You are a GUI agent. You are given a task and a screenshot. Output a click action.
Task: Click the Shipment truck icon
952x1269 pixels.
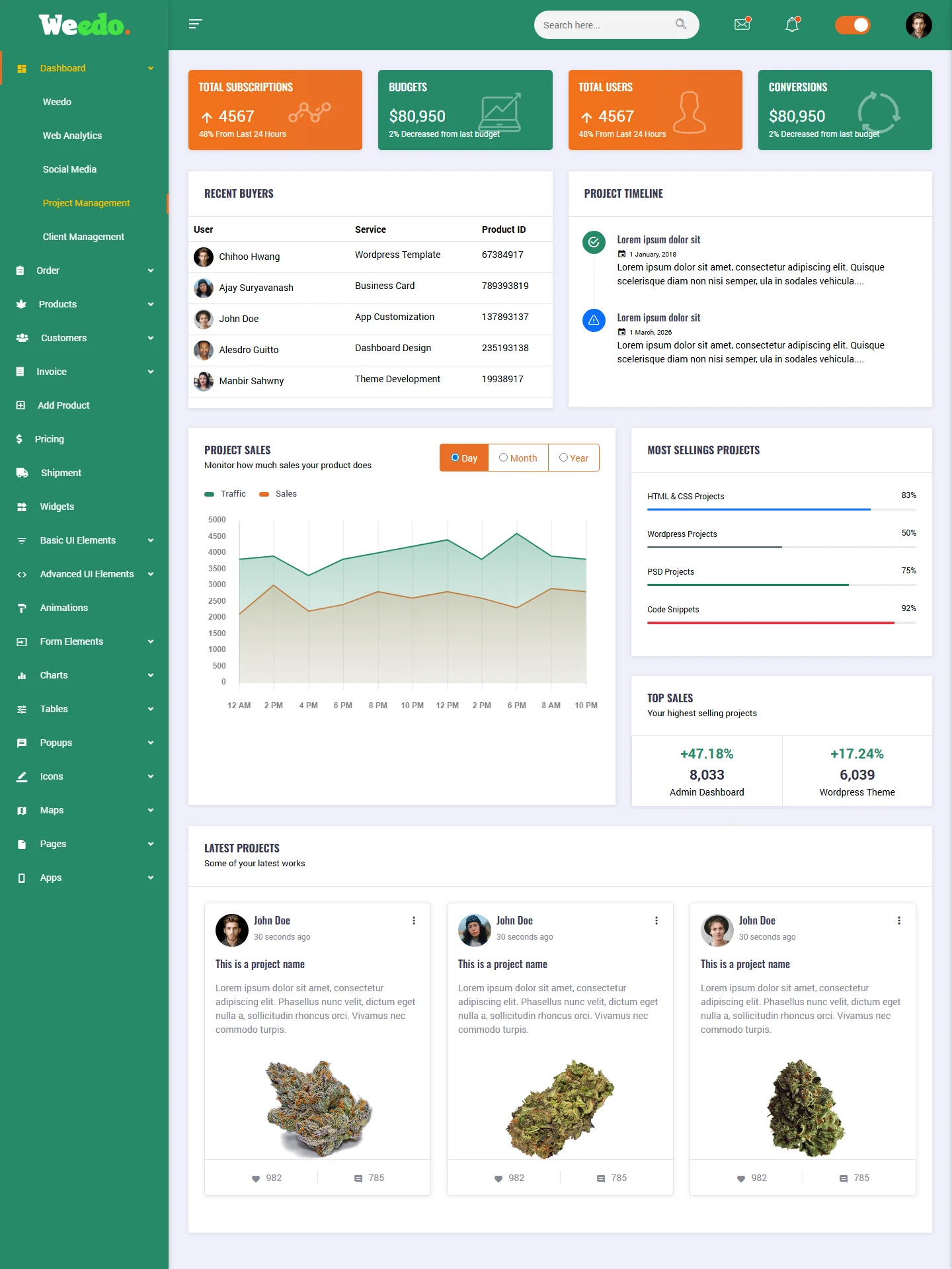(22, 473)
